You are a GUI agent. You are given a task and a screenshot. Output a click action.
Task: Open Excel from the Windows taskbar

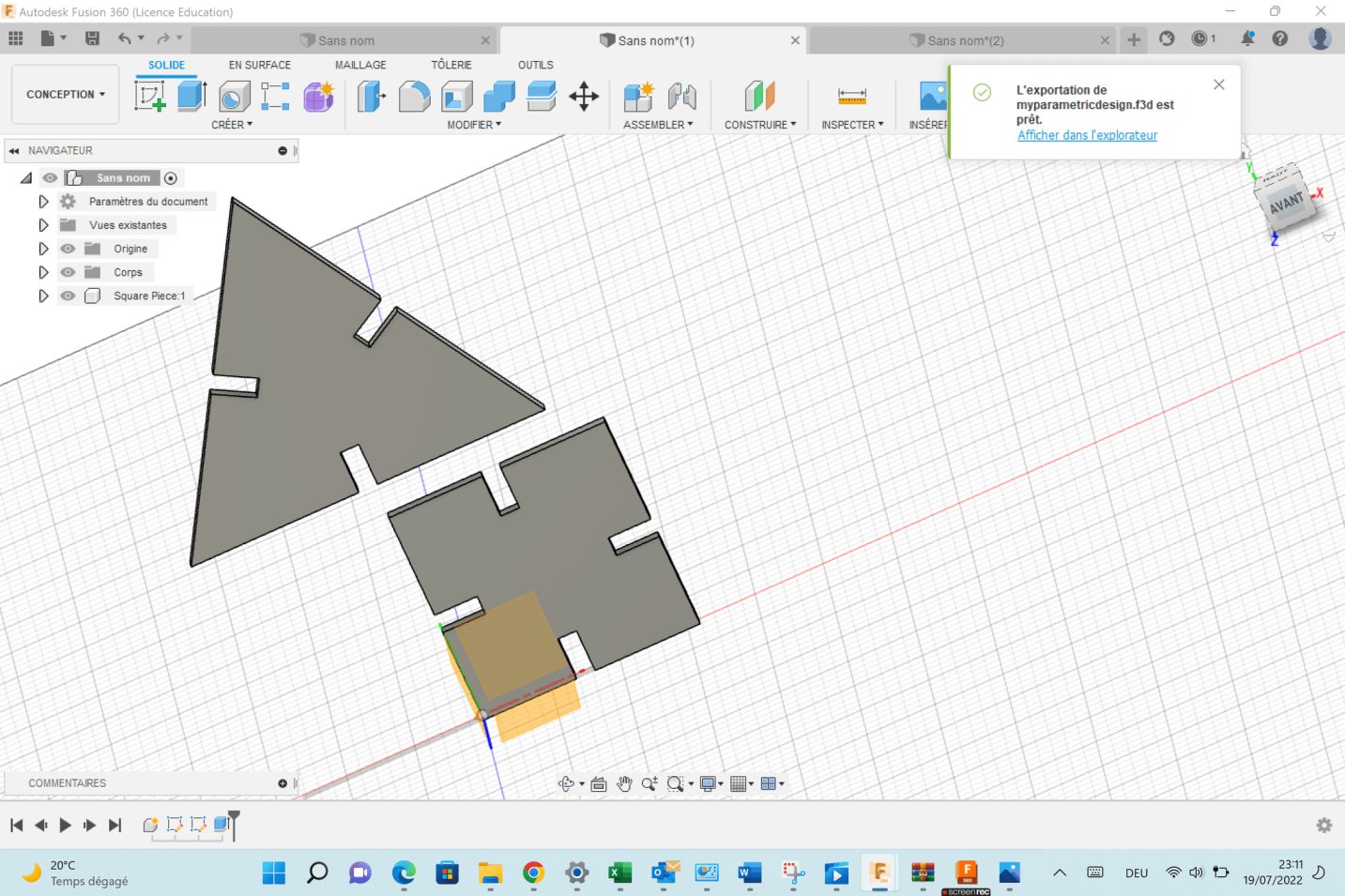click(619, 873)
